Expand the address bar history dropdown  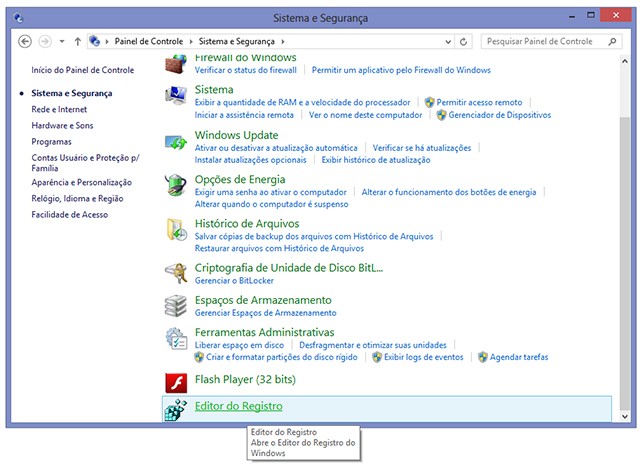coord(448,42)
